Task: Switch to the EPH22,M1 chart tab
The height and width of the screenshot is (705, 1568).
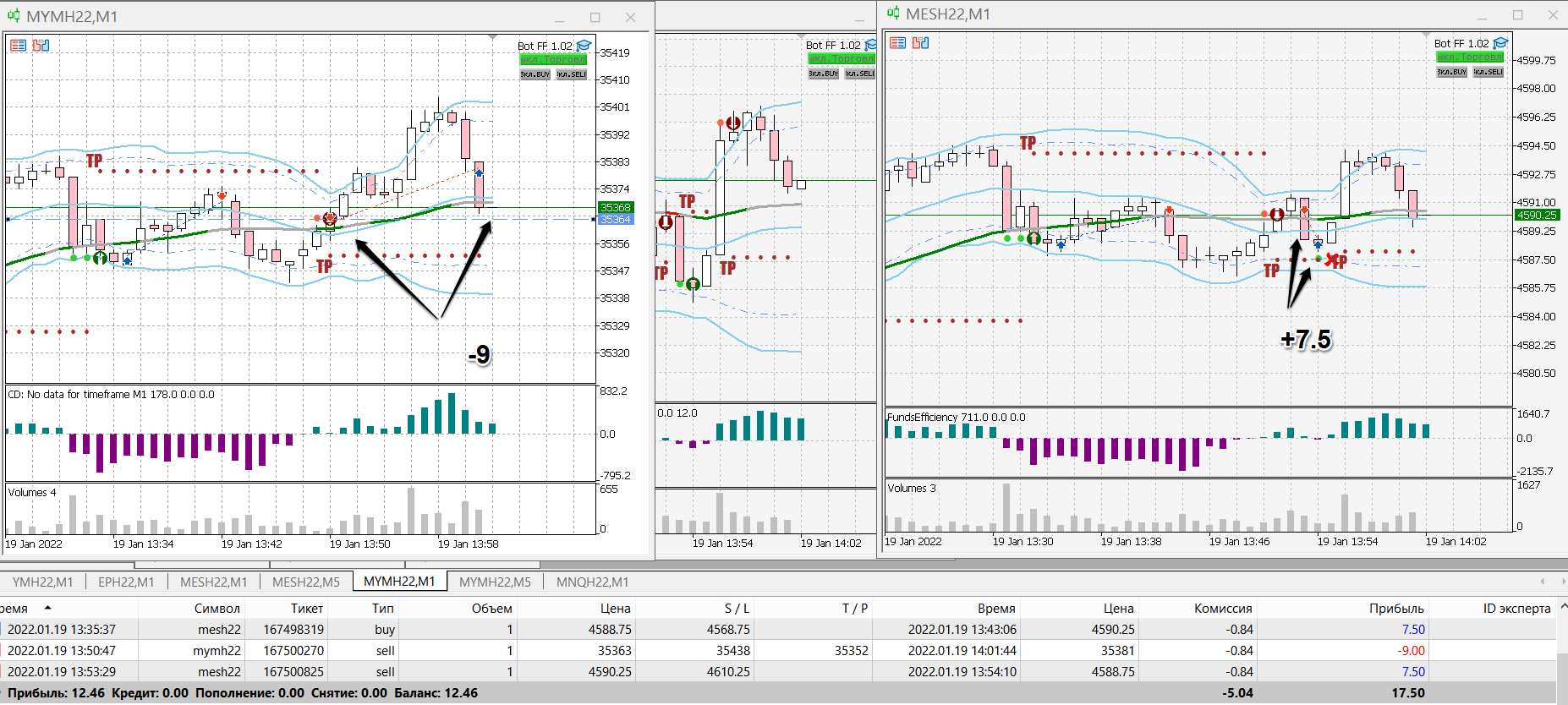Action: tap(126, 582)
